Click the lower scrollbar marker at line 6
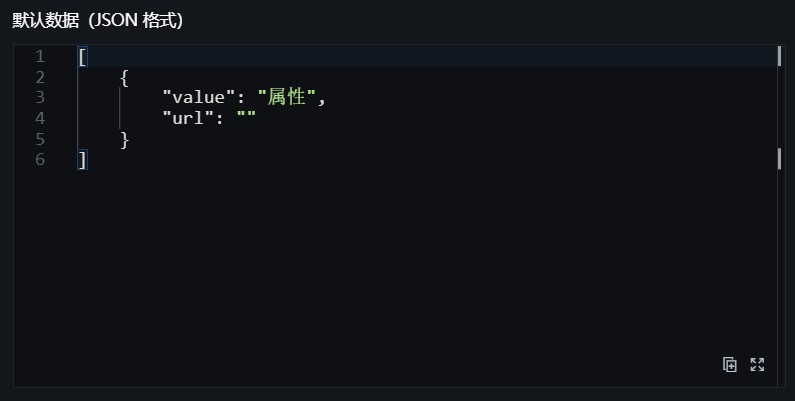Image resolution: width=795 pixels, height=401 pixels. tap(779, 159)
